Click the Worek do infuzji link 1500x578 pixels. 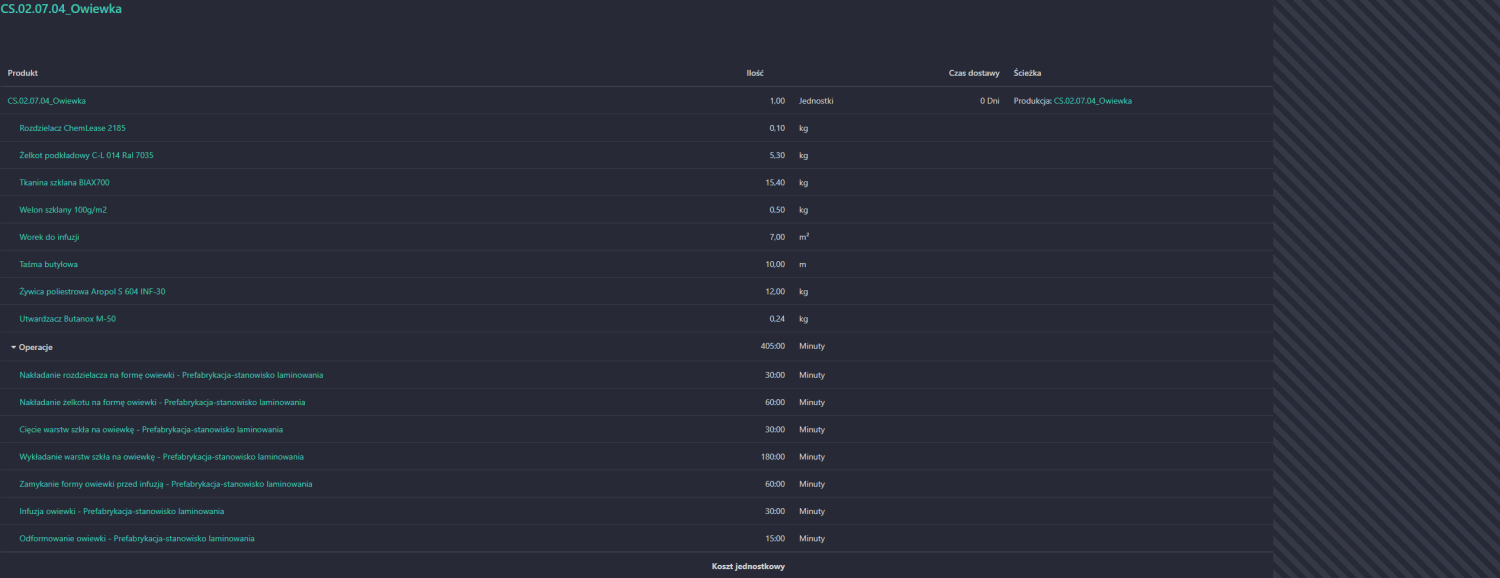coord(49,237)
